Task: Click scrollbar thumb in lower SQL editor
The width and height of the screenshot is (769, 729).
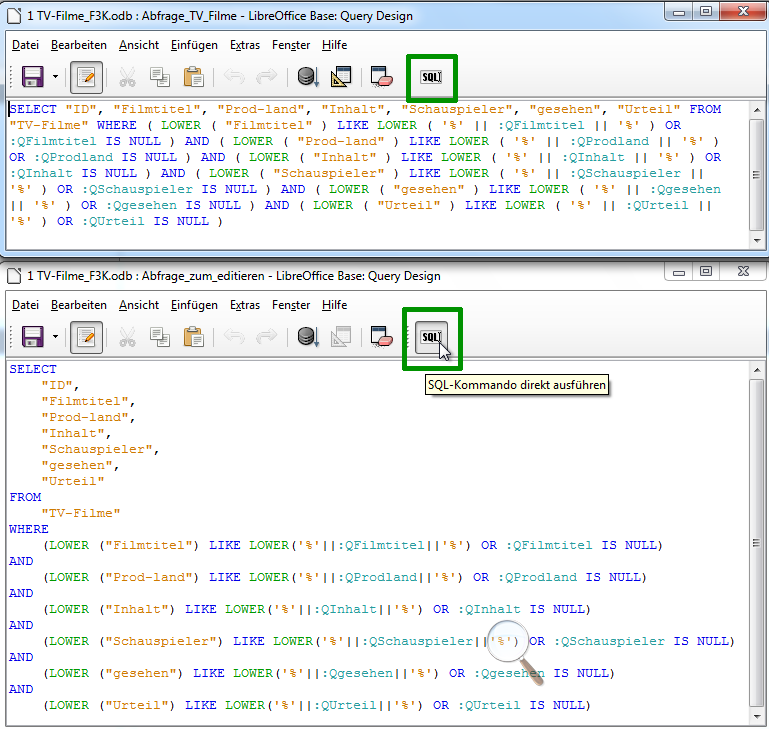Action: (757, 543)
